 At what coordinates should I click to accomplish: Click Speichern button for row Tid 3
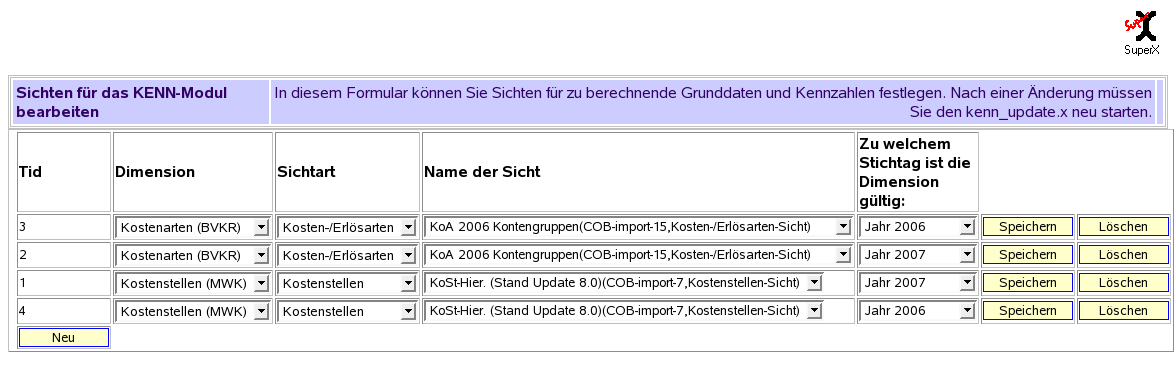pos(1028,227)
